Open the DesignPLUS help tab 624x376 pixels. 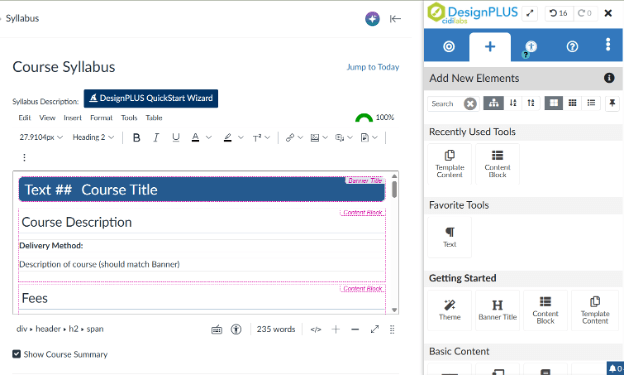(572, 47)
